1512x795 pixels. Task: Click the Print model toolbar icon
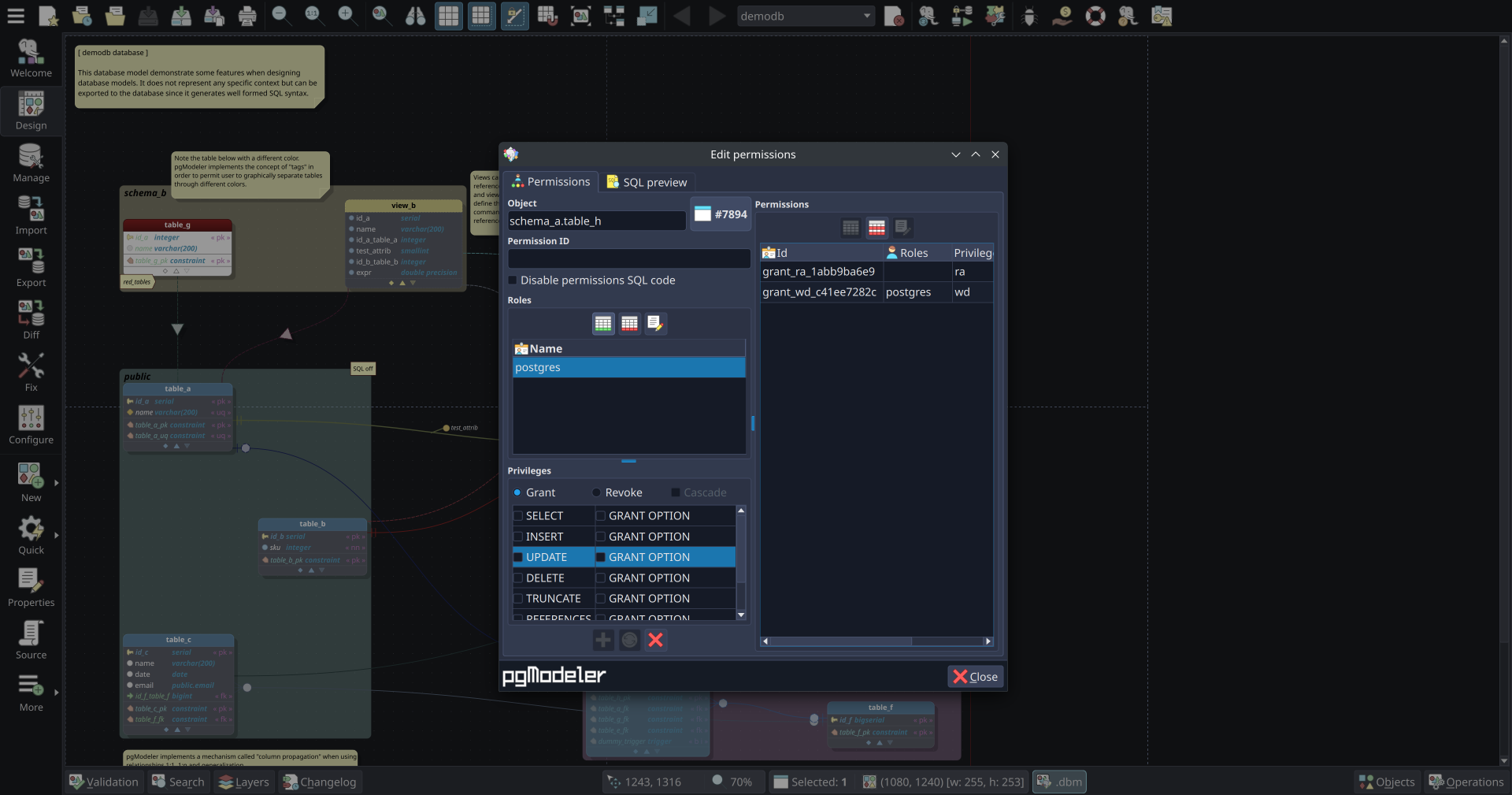click(x=246, y=16)
